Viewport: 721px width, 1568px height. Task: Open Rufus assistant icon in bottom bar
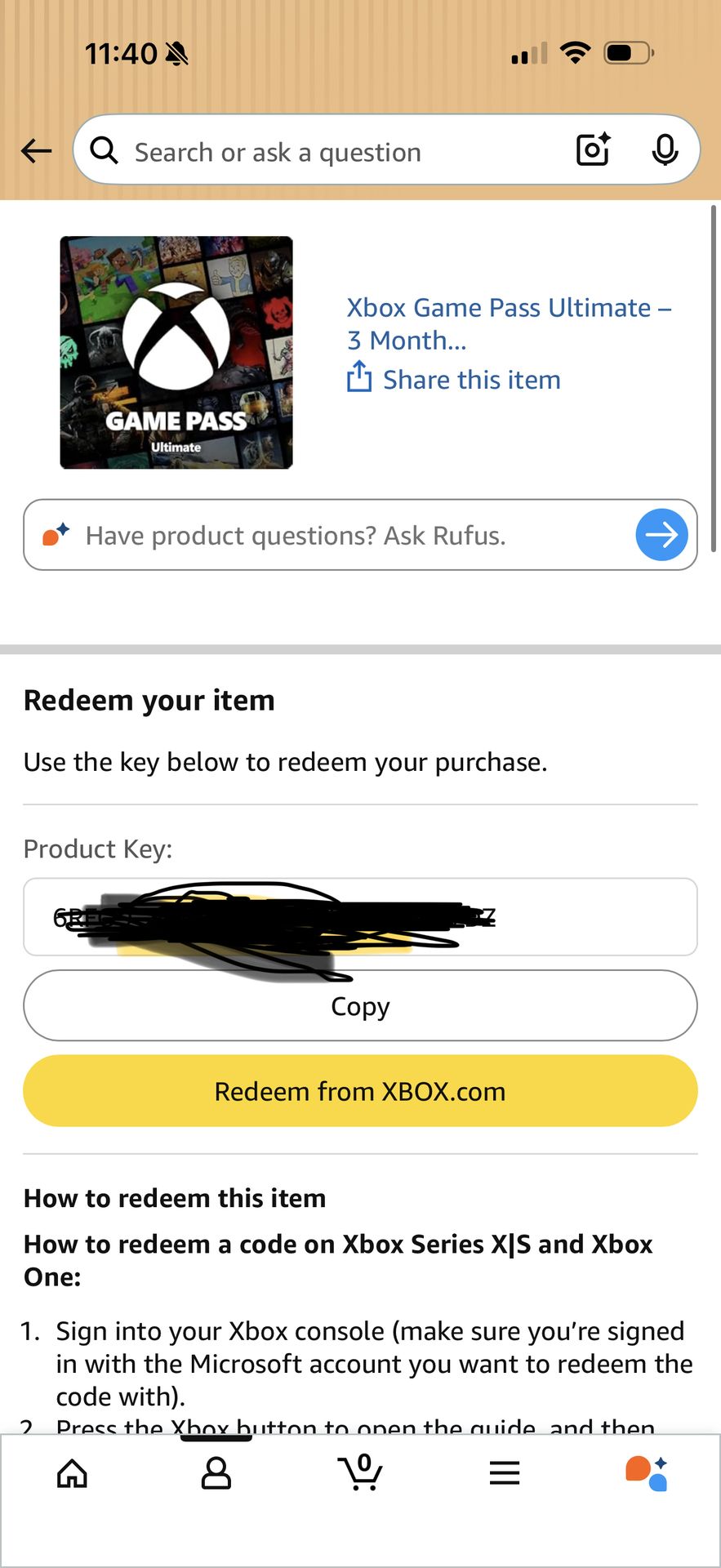point(647,1473)
